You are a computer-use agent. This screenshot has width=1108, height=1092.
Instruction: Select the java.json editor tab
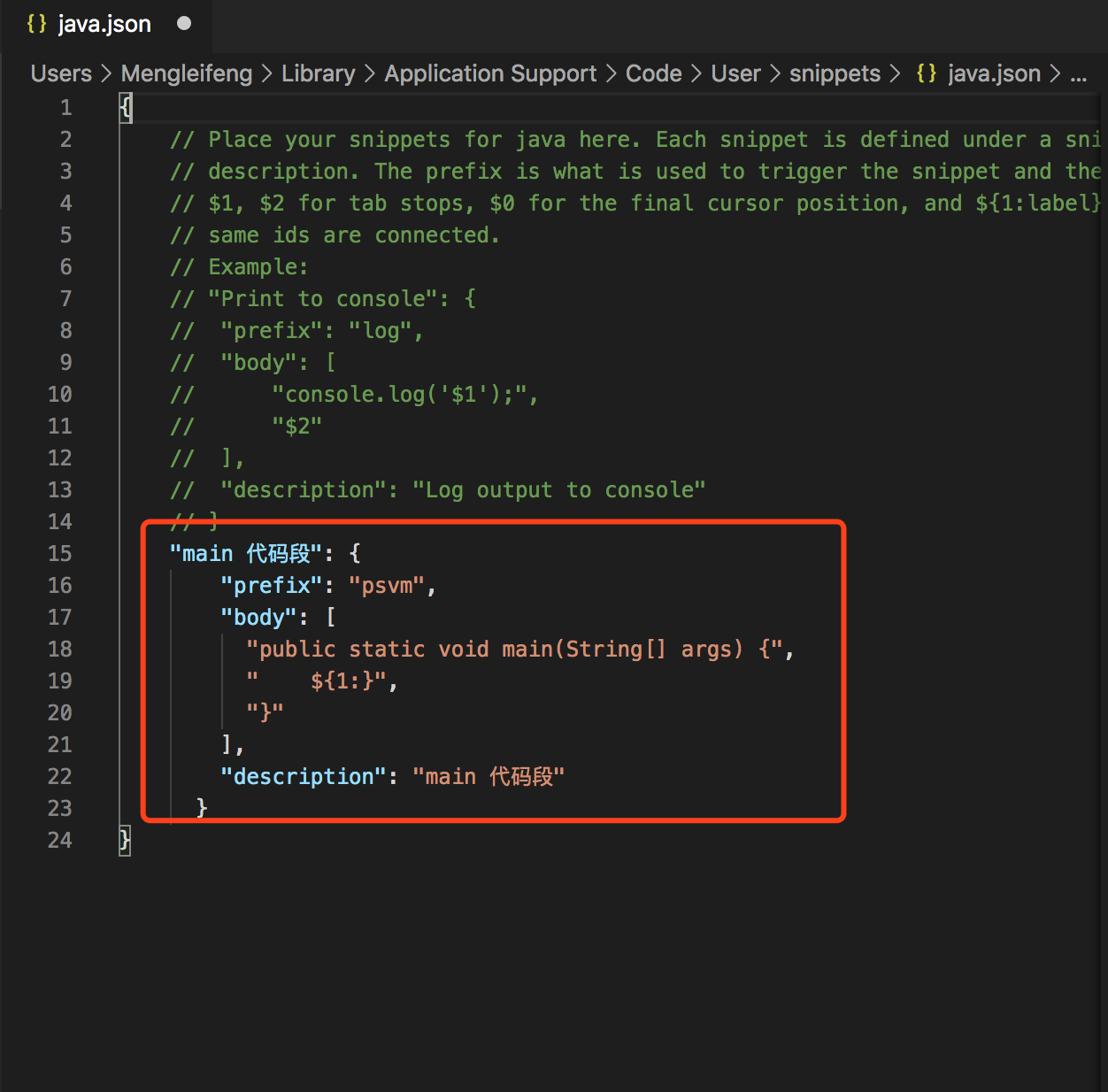click(106, 25)
